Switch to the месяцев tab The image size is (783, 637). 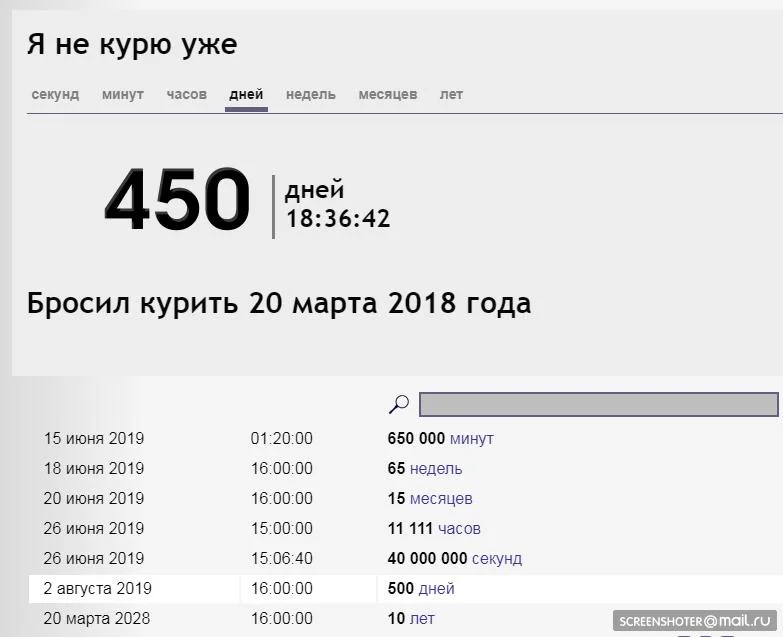click(388, 94)
